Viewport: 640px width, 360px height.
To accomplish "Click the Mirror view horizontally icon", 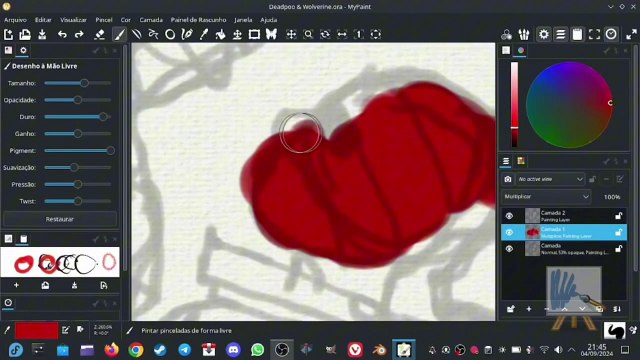I will (342, 35).
